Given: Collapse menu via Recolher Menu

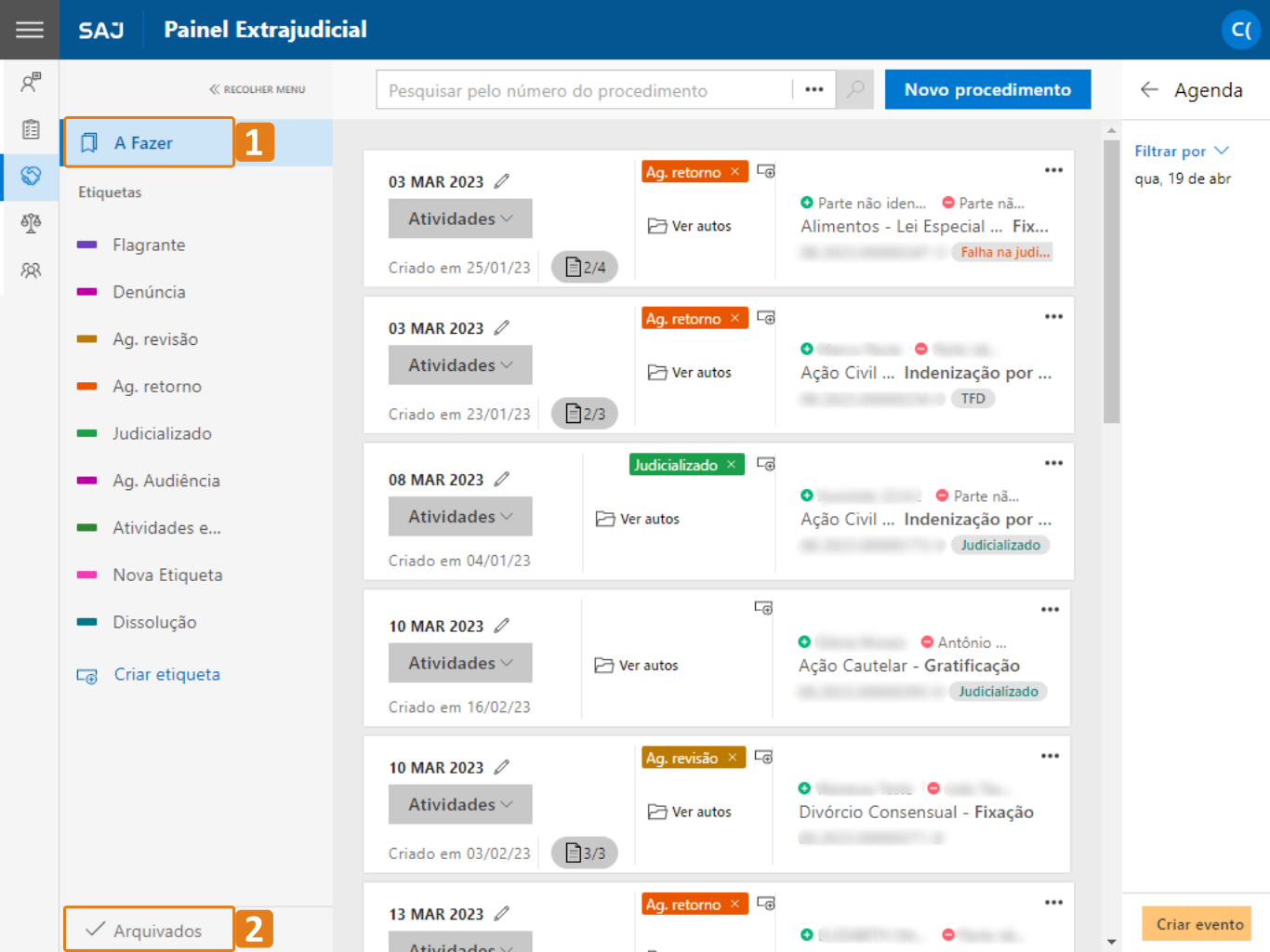Looking at the screenshot, I should [258, 89].
